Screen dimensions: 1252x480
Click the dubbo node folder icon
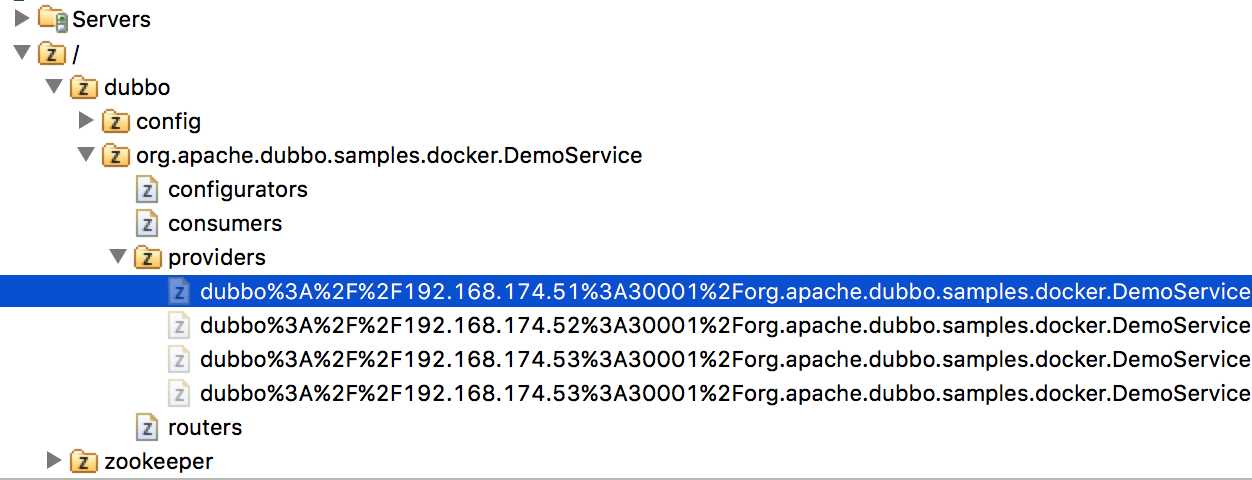85,87
